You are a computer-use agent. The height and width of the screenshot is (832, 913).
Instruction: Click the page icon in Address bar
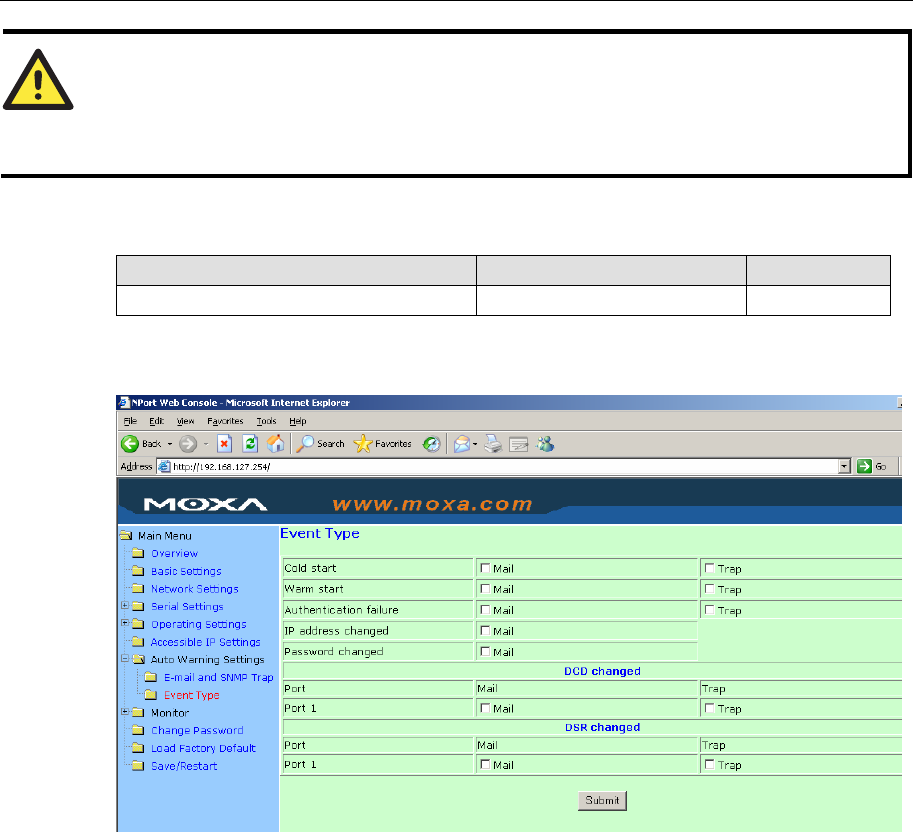[165, 466]
